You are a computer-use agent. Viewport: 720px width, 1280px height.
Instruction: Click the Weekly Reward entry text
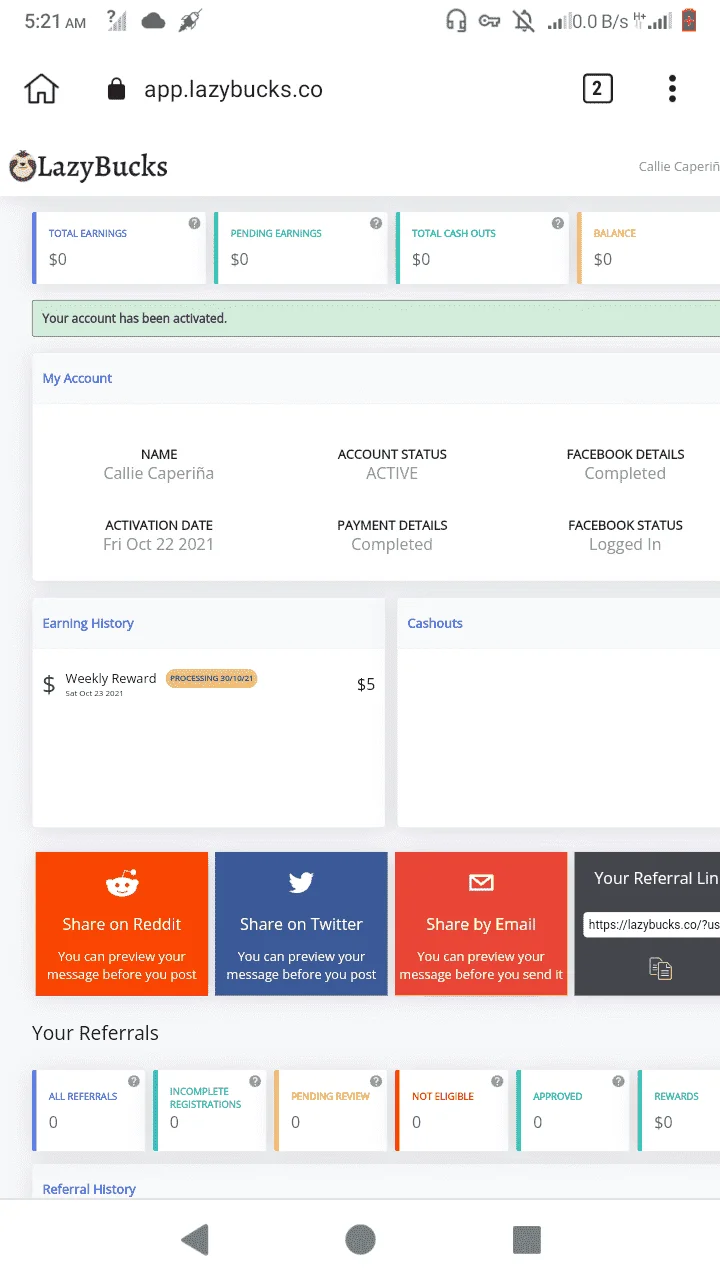click(x=111, y=678)
